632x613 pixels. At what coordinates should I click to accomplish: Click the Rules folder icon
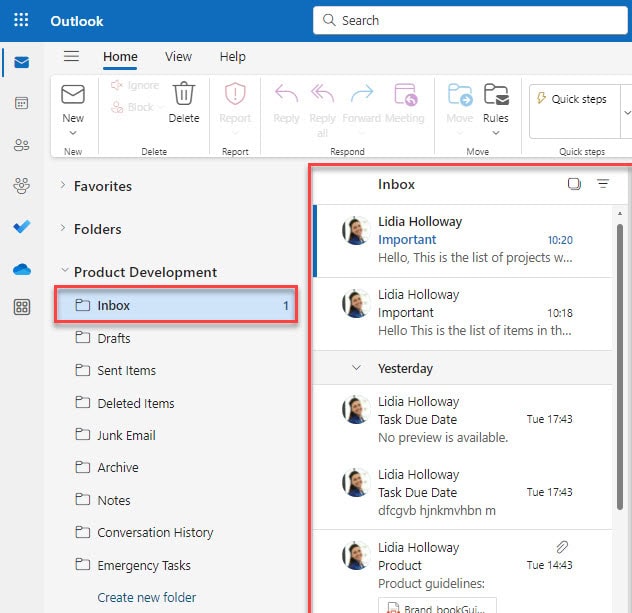click(496, 94)
